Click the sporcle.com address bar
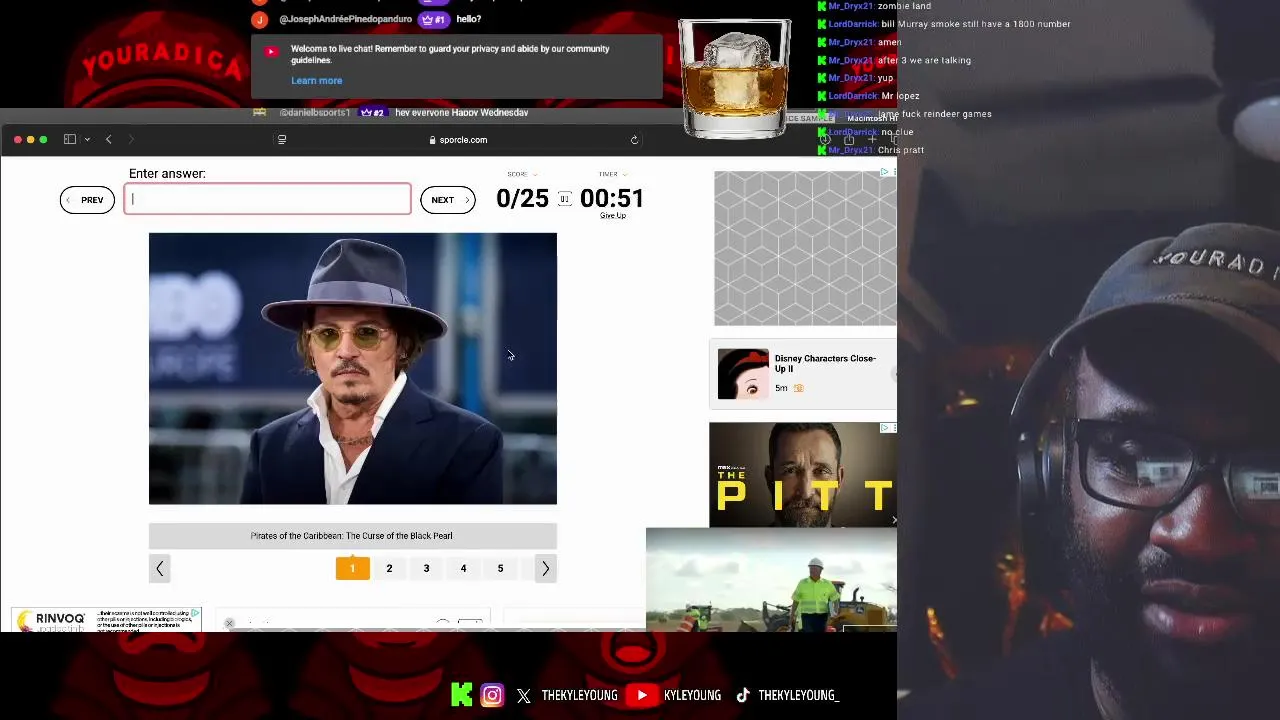Viewport: 1280px width, 720px height. pyautogui.click(x=458, y=140)
